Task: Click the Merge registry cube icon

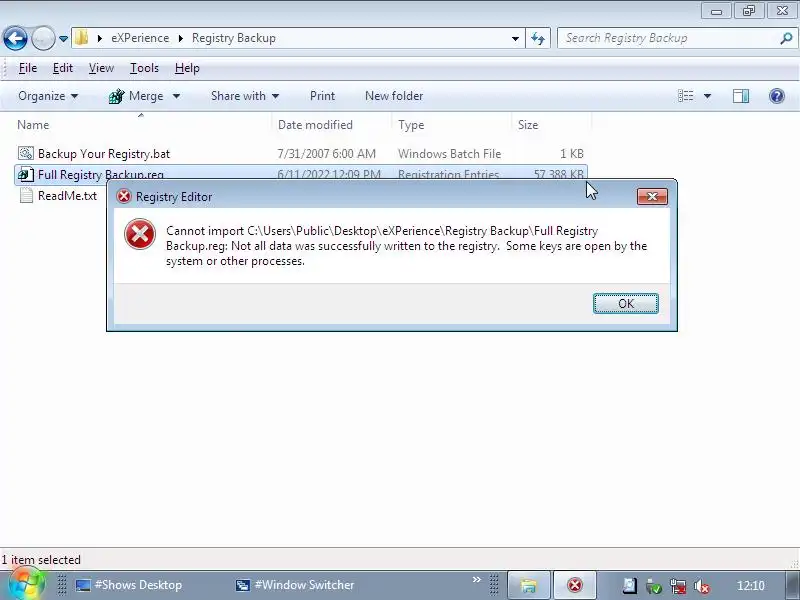Action: tap(116, 96)
